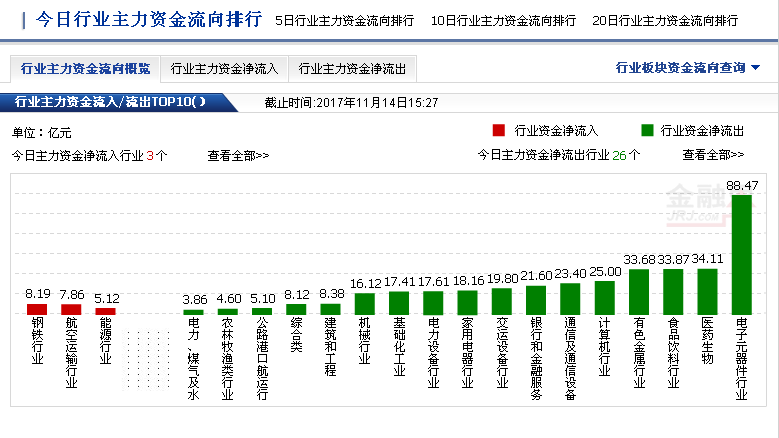
Task: Click the 农林牧渔类行业 axis label
Action: click(228, 359)
